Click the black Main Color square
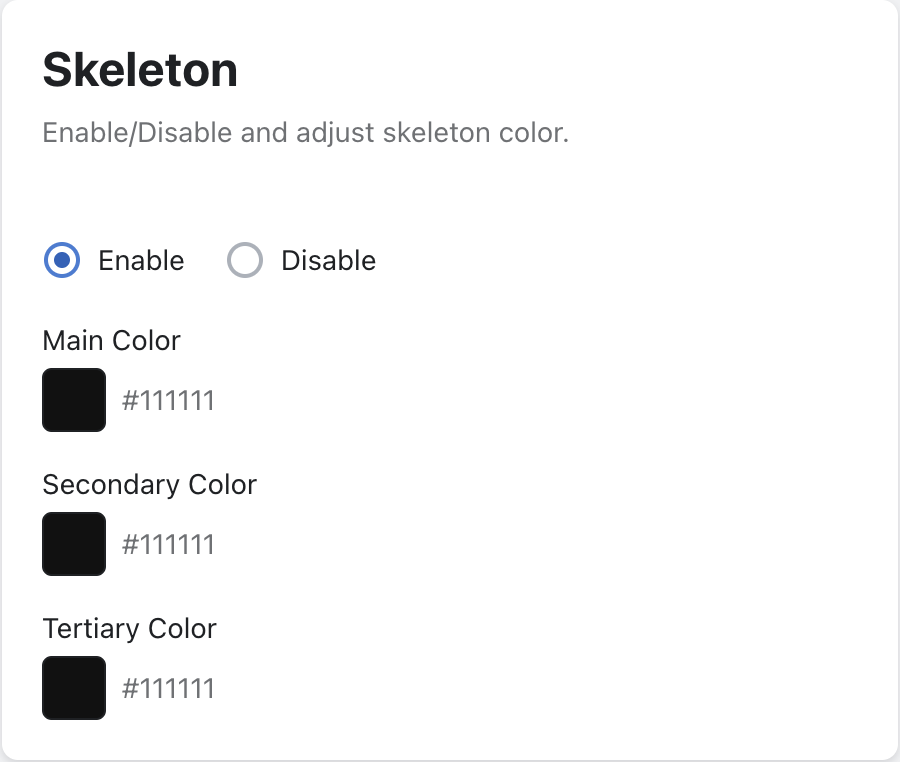900x762 pixels. click(73, 399)
